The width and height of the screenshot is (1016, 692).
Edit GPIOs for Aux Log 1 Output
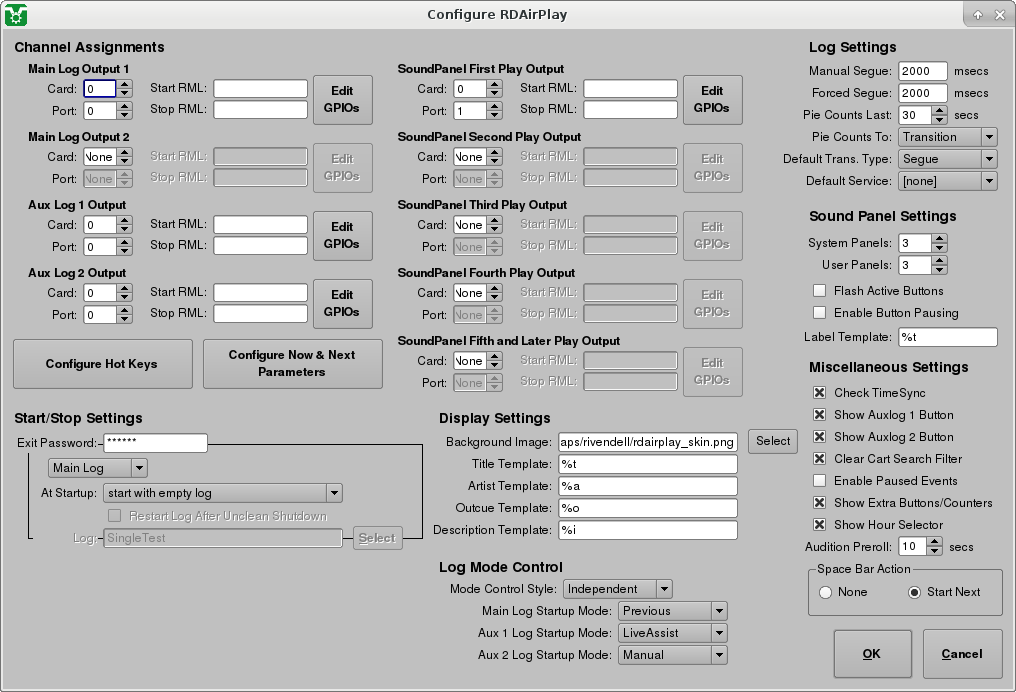click(x=342, y=236)
